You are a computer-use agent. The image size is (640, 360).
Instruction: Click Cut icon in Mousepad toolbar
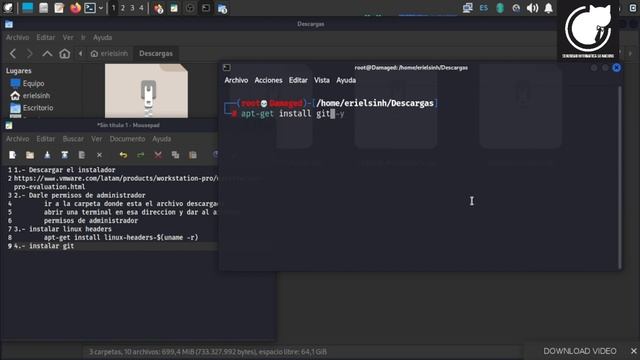pyautogui.click(x=158, y=155)
